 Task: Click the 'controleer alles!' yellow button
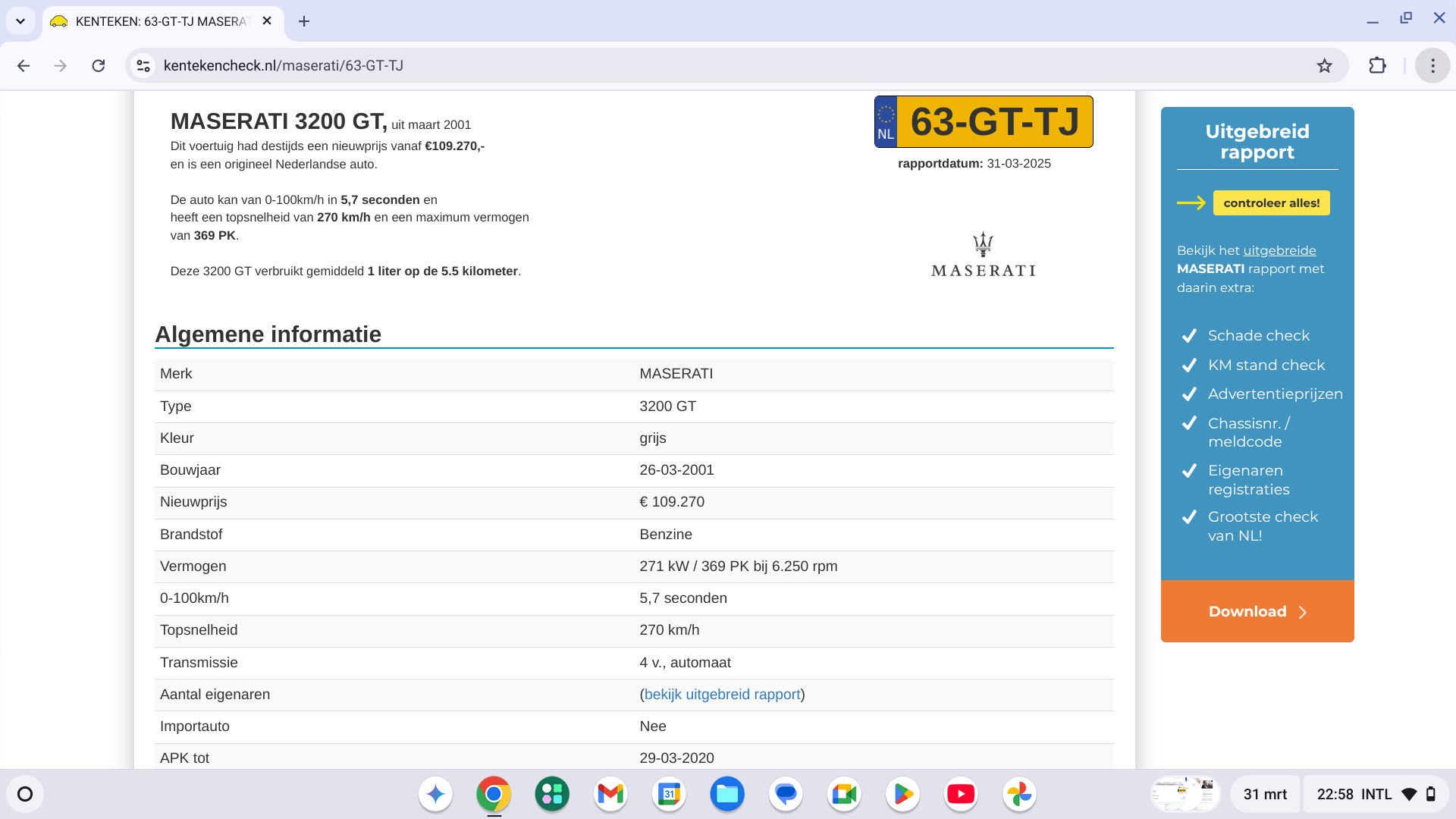click(1271, 203)
